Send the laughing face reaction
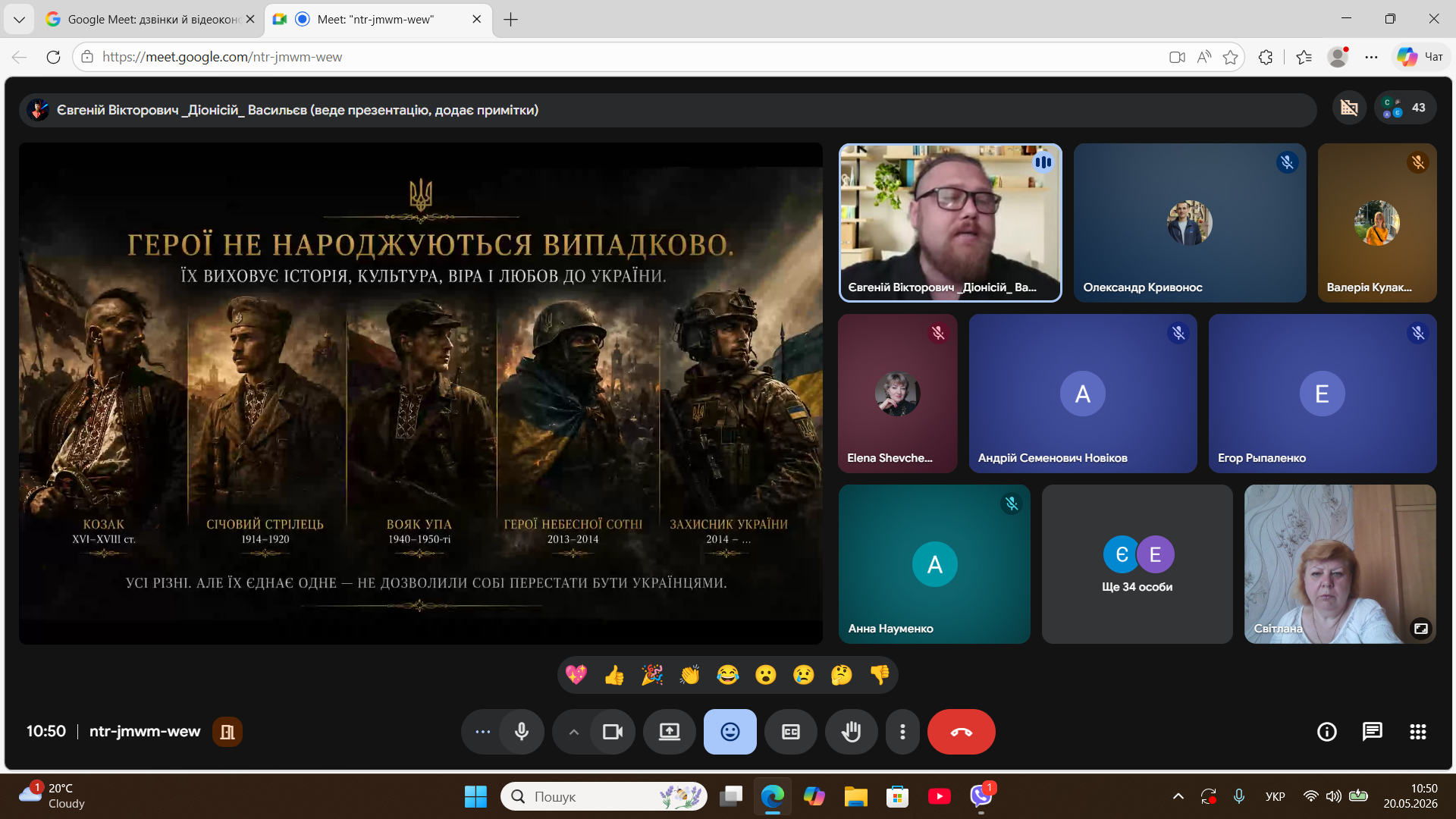Image resolution: width=1456 pixels, height=819 pixels. pyautogui.click(x=728, y=675)
